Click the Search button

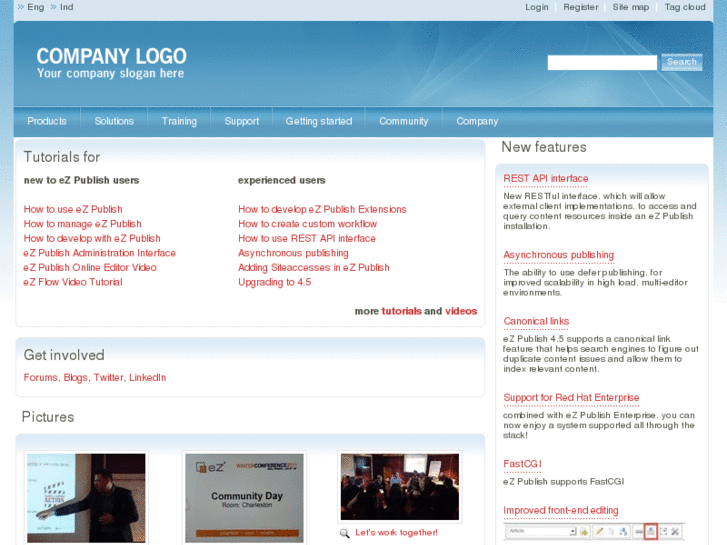[682, 62]
